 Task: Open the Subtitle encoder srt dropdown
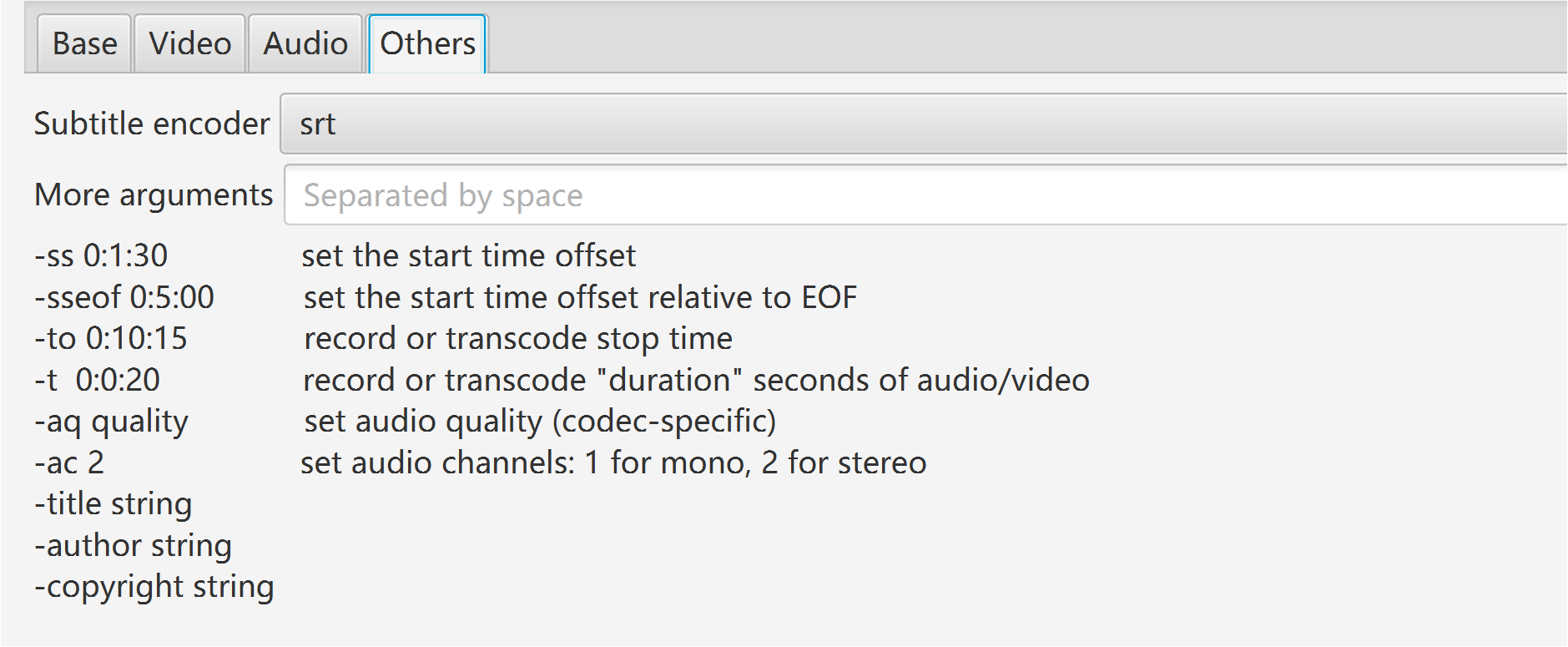coord(924,124)
